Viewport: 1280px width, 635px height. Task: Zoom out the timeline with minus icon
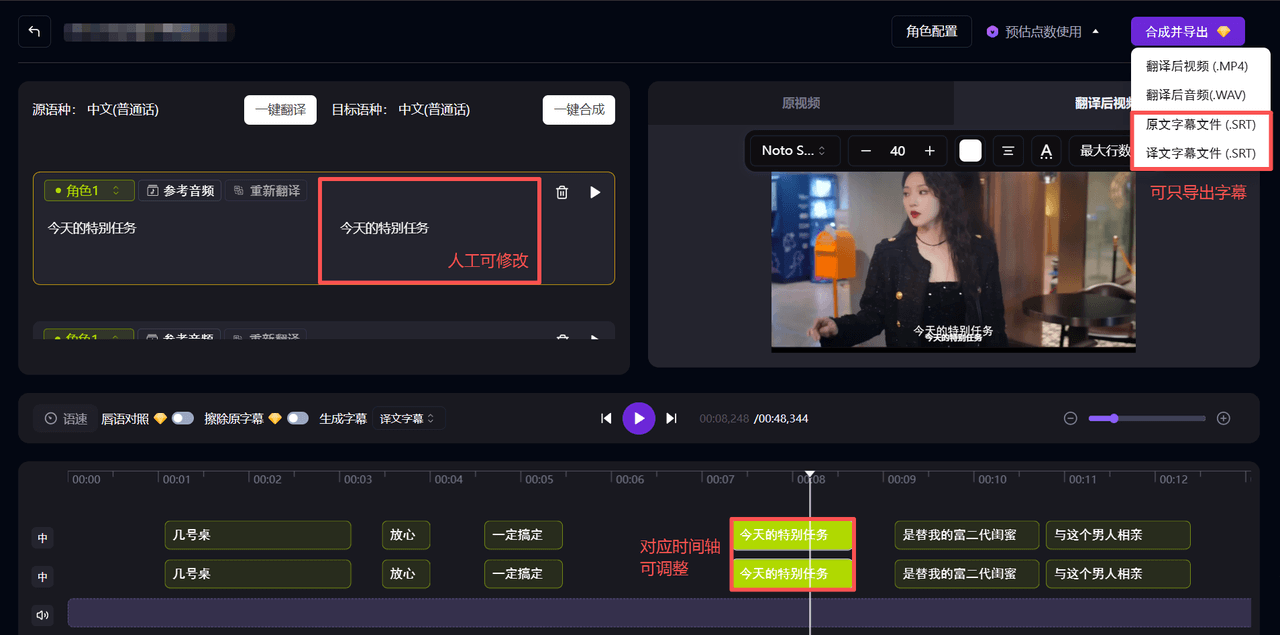point(1070,418)
